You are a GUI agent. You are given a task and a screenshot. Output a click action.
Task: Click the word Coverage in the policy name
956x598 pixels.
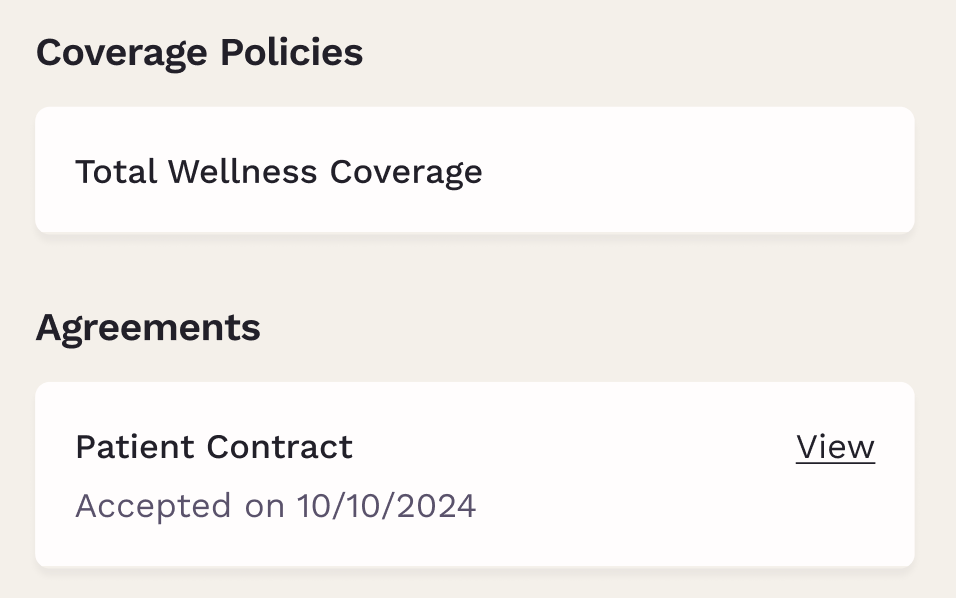point(406,172)
